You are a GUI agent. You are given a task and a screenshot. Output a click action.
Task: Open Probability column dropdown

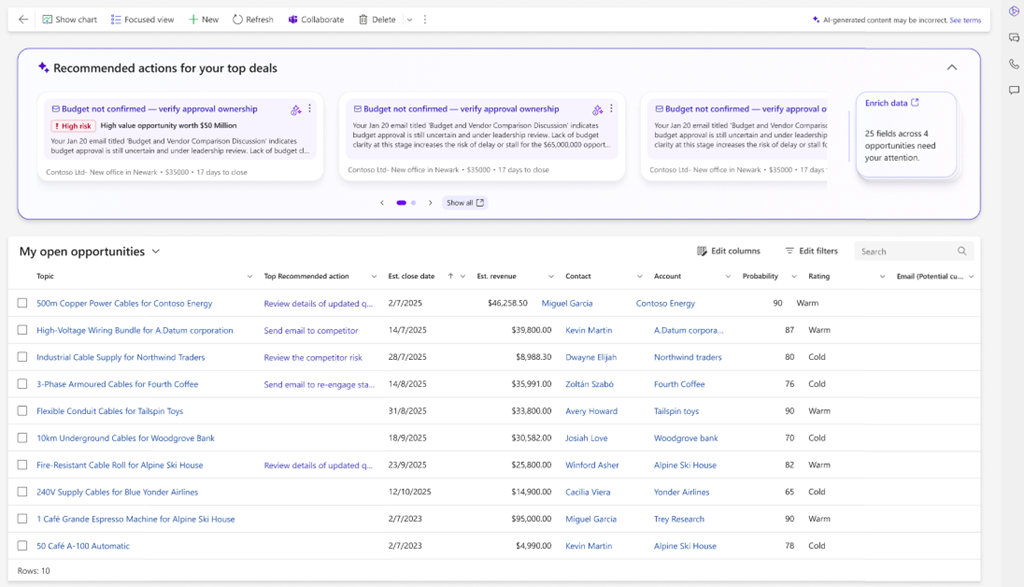794,277
